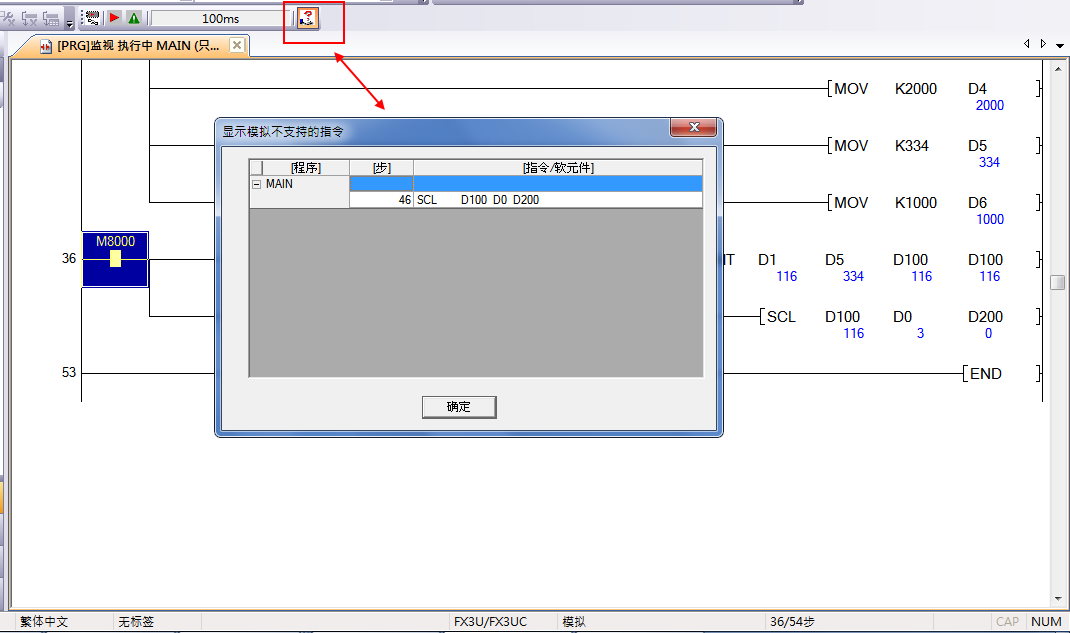Click the highlighted blue step cell

pyautogui.click(x=381, y=184)
